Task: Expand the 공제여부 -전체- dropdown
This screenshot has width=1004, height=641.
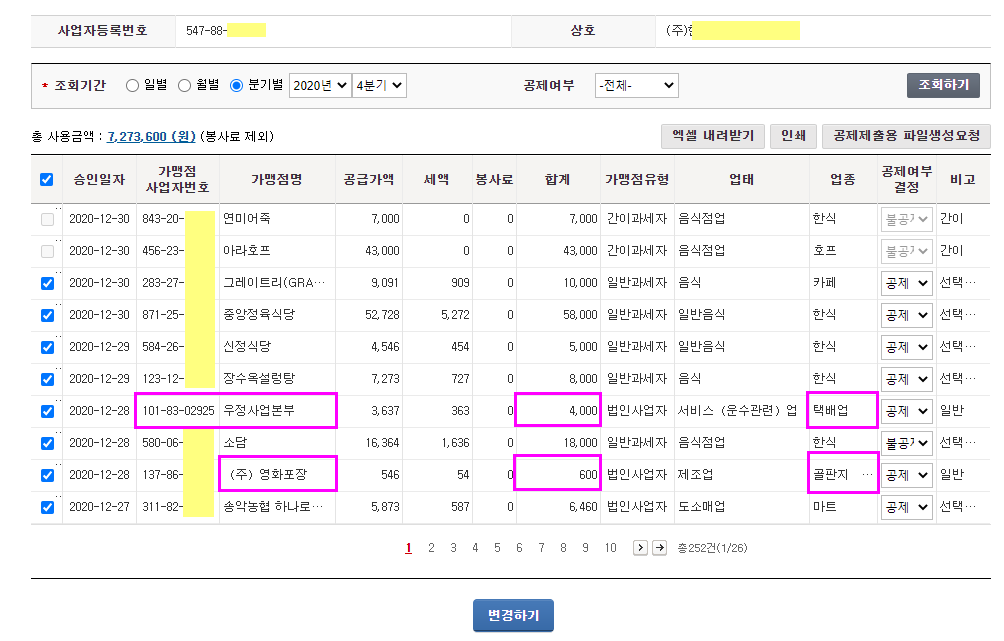Action: pos(636,85)
